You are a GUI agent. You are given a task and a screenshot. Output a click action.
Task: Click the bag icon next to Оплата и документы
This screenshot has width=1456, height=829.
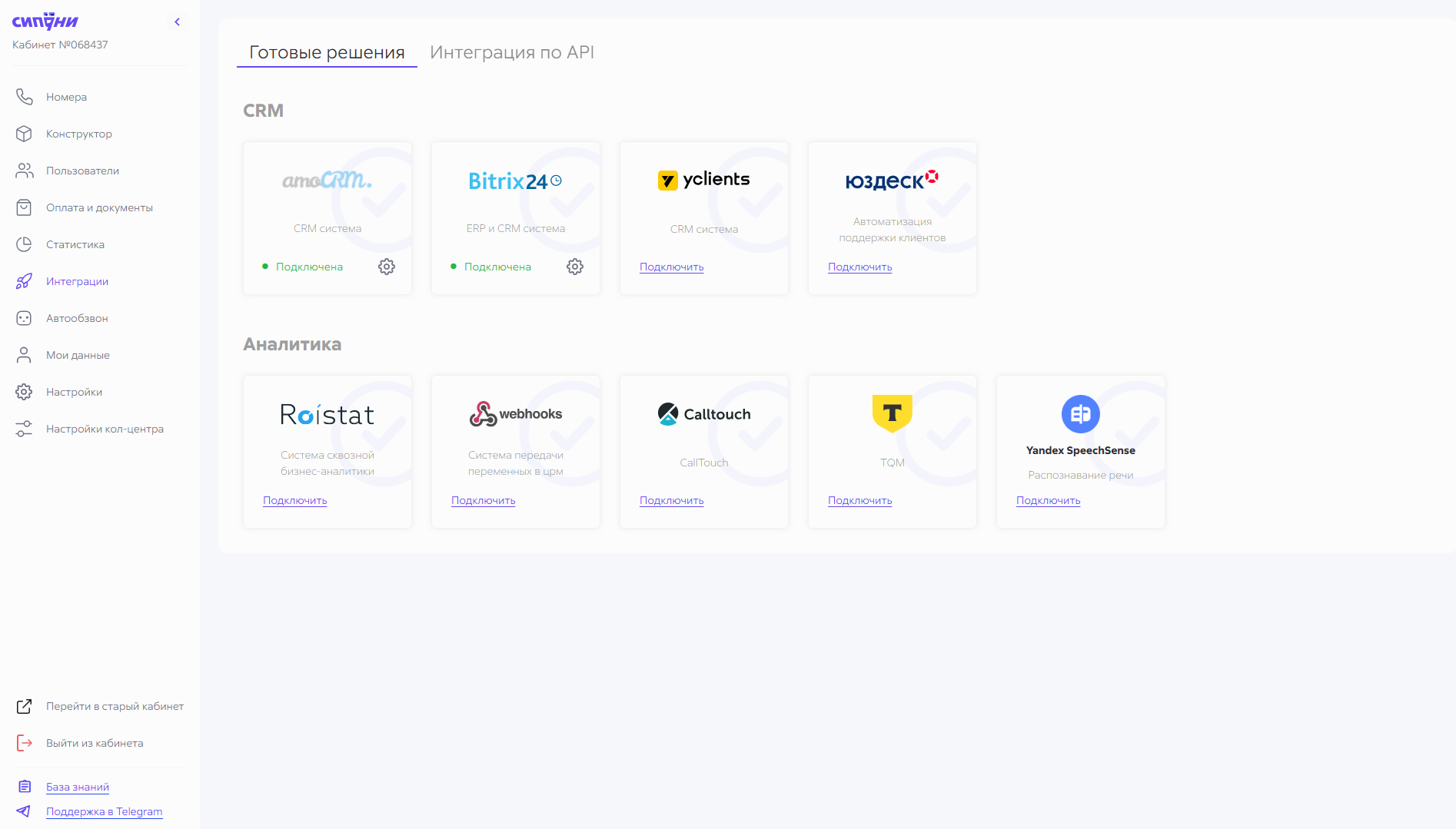coord(24,207)
